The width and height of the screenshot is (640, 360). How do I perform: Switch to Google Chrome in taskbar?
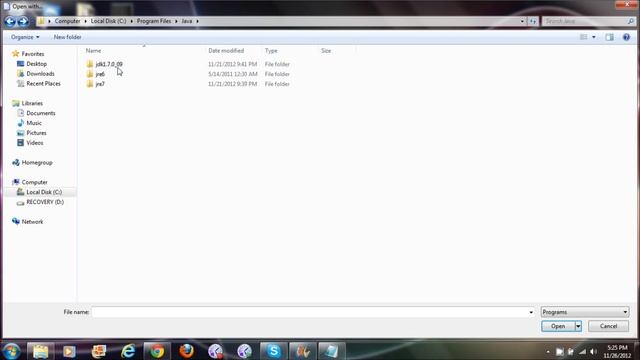click(x=157, y=351)
